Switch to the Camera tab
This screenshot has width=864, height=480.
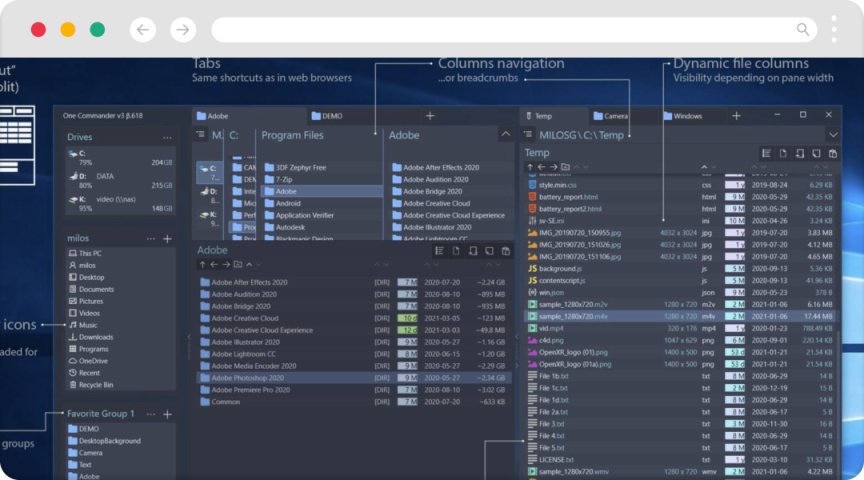click(x=611, y=116)
